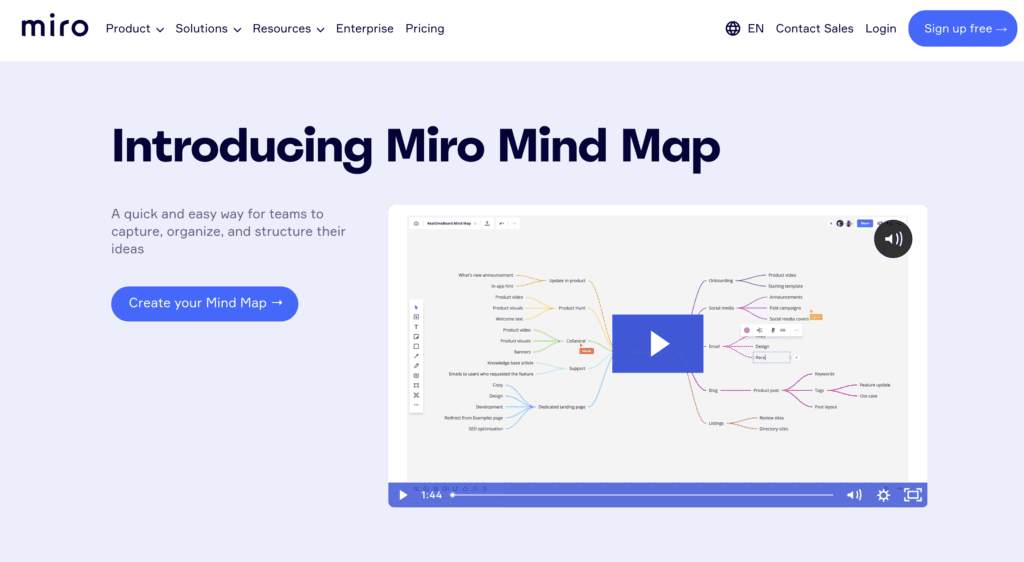Click the 'Feature update' mind map node
This screenshot has height=562, width=1024.
click(875, 385)
